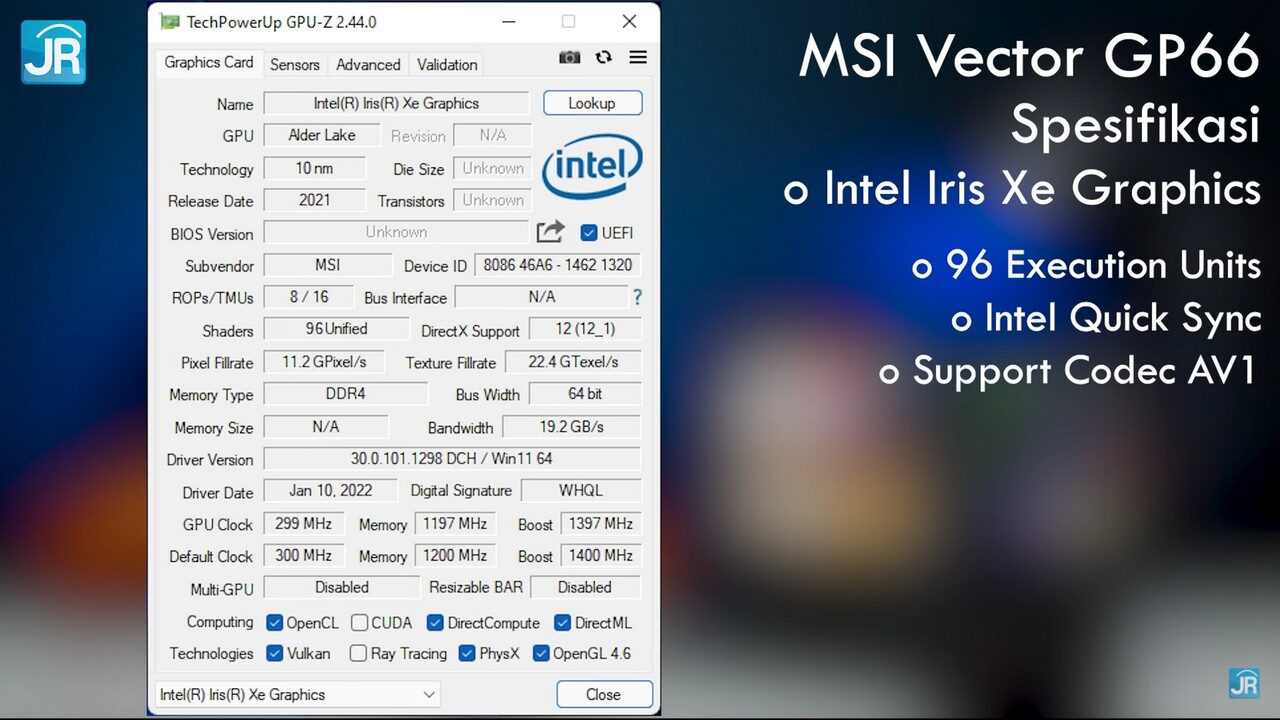This screenshot has height=720, width=1280.
Task: Click the camera icon to capture a screenshot
Action: click(x=569, y=58)
